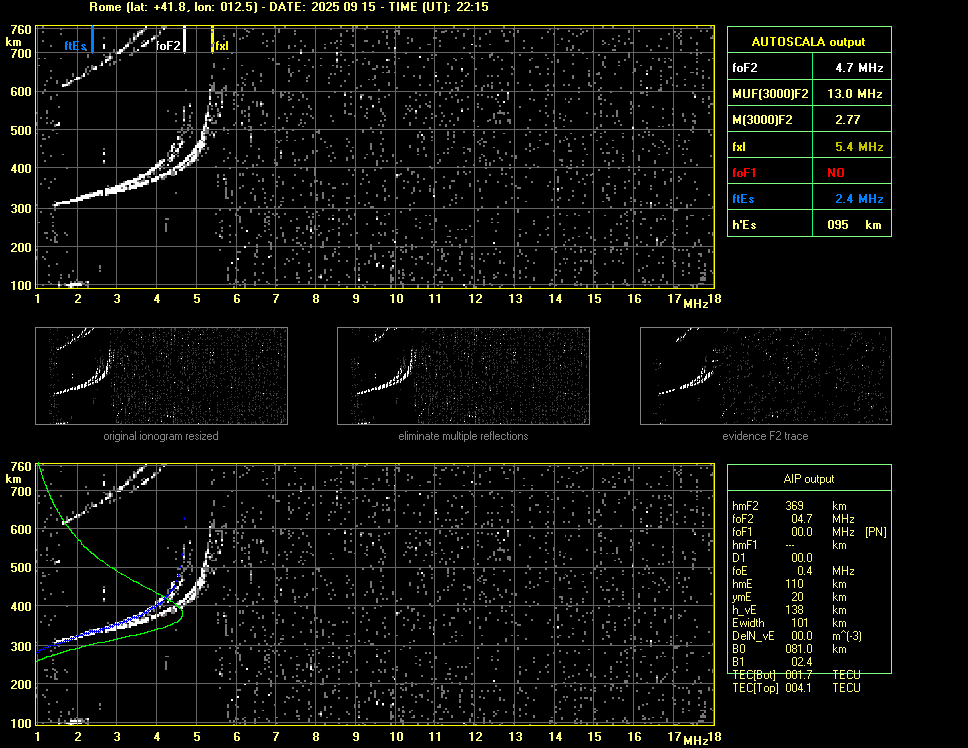968x748 pixels.
Task: Click the 'original ionogram resized' caption text
Action: [161, 436]
